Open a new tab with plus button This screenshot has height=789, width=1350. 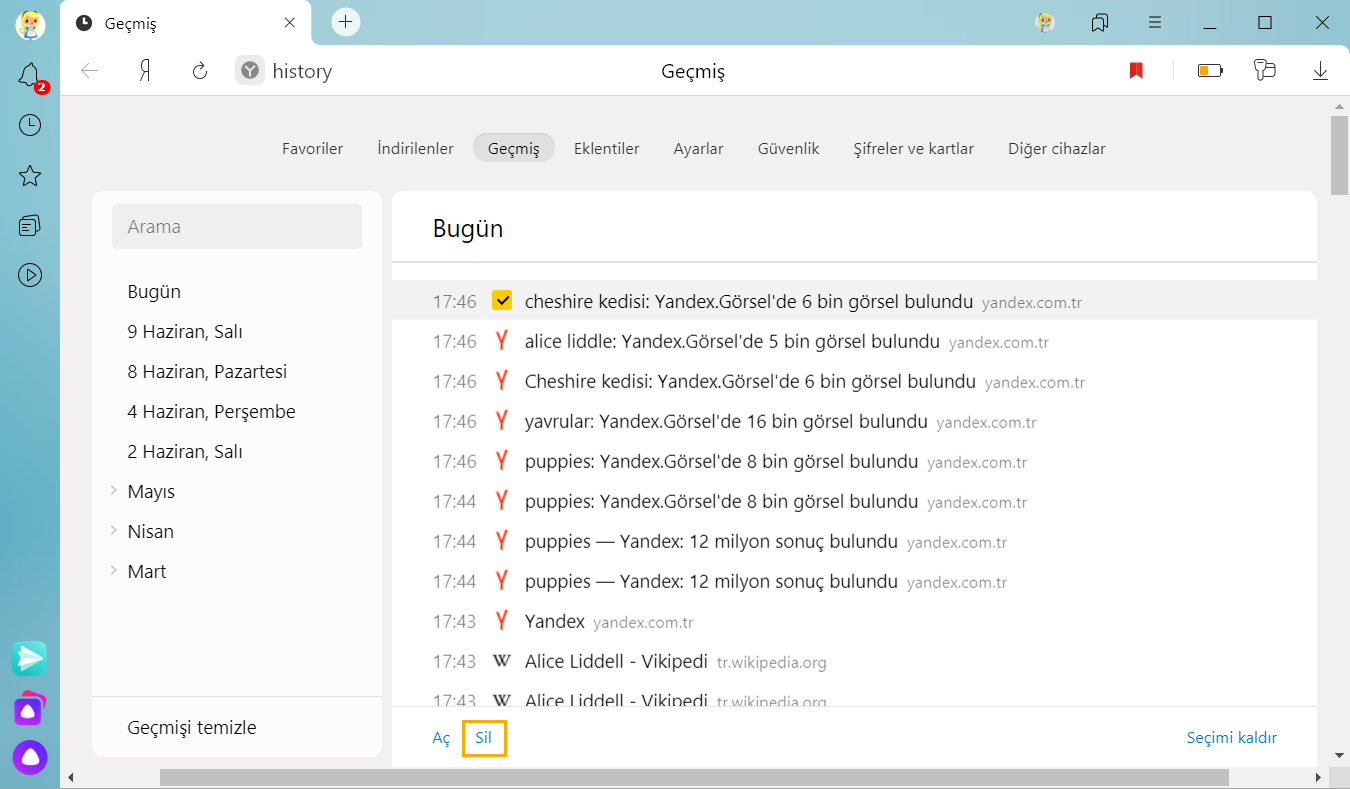point(346,22)
